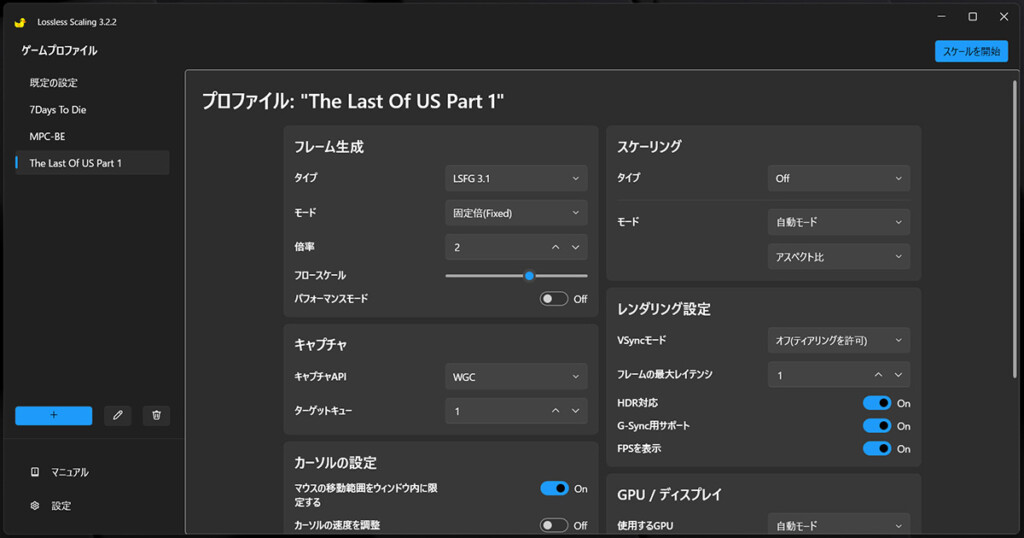The image size is (1024, 538).
Task: Click the trash delete profile icon
Action: pyautogui.click(x=156, y=415)
